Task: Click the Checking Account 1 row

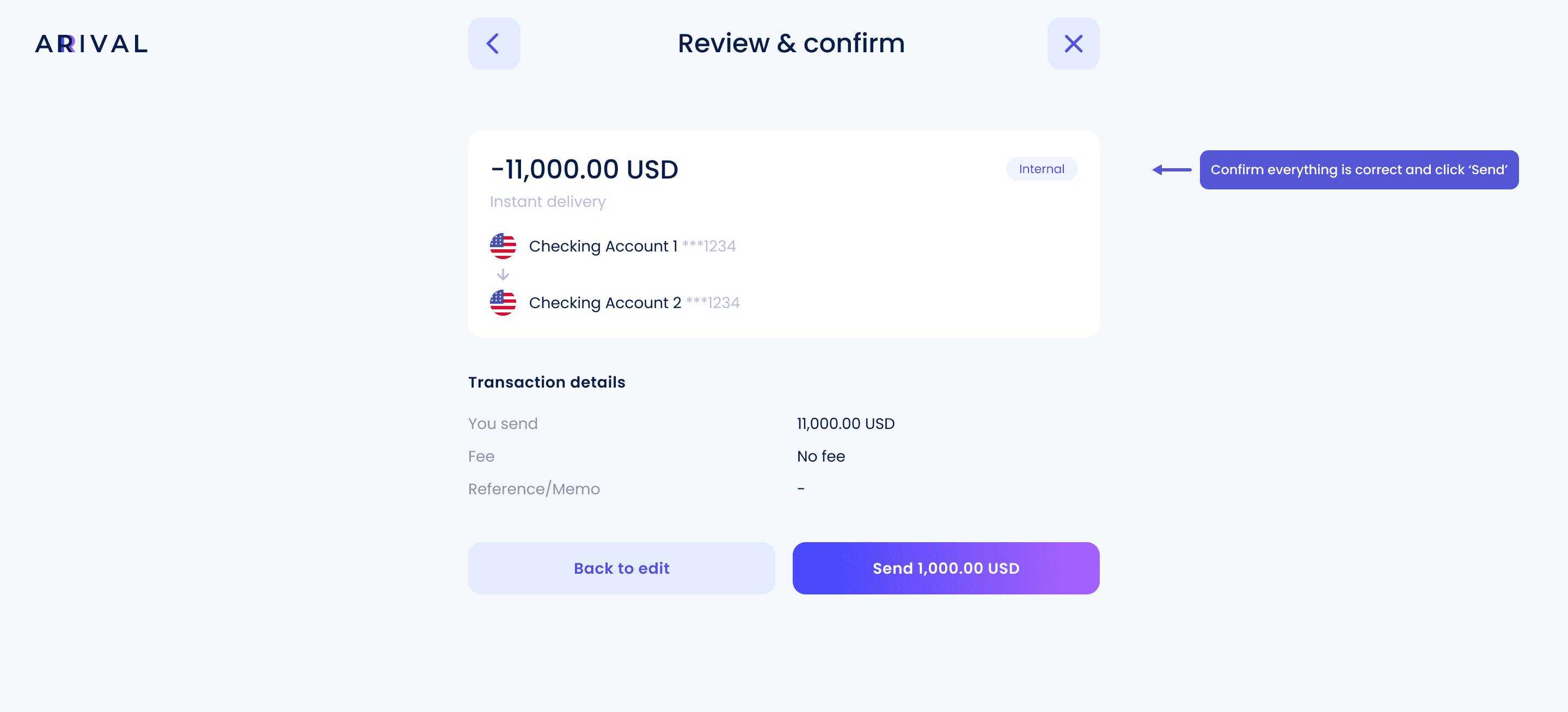Action: tap(613, 246)
